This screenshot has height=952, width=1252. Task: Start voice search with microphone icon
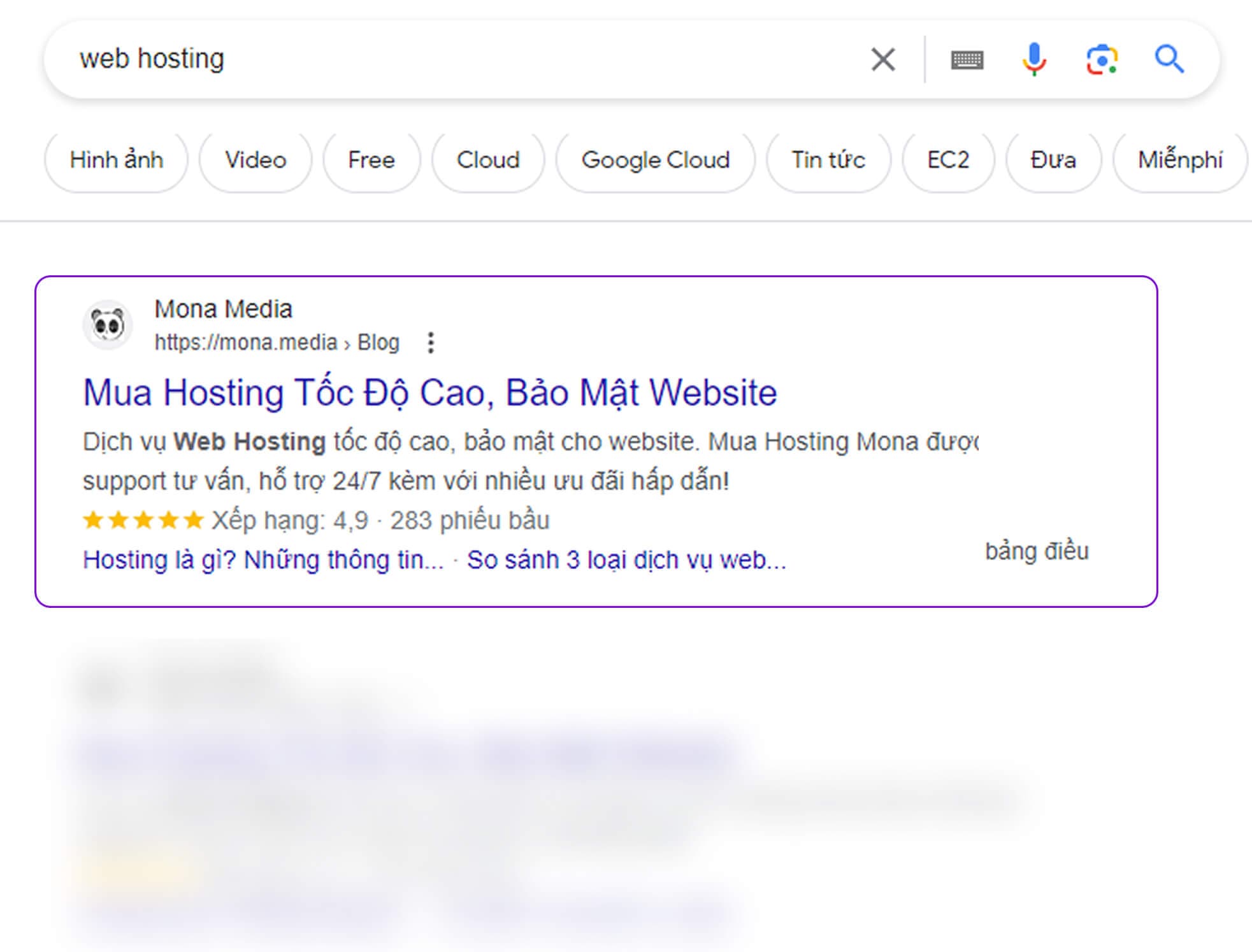click(1034, 59)
